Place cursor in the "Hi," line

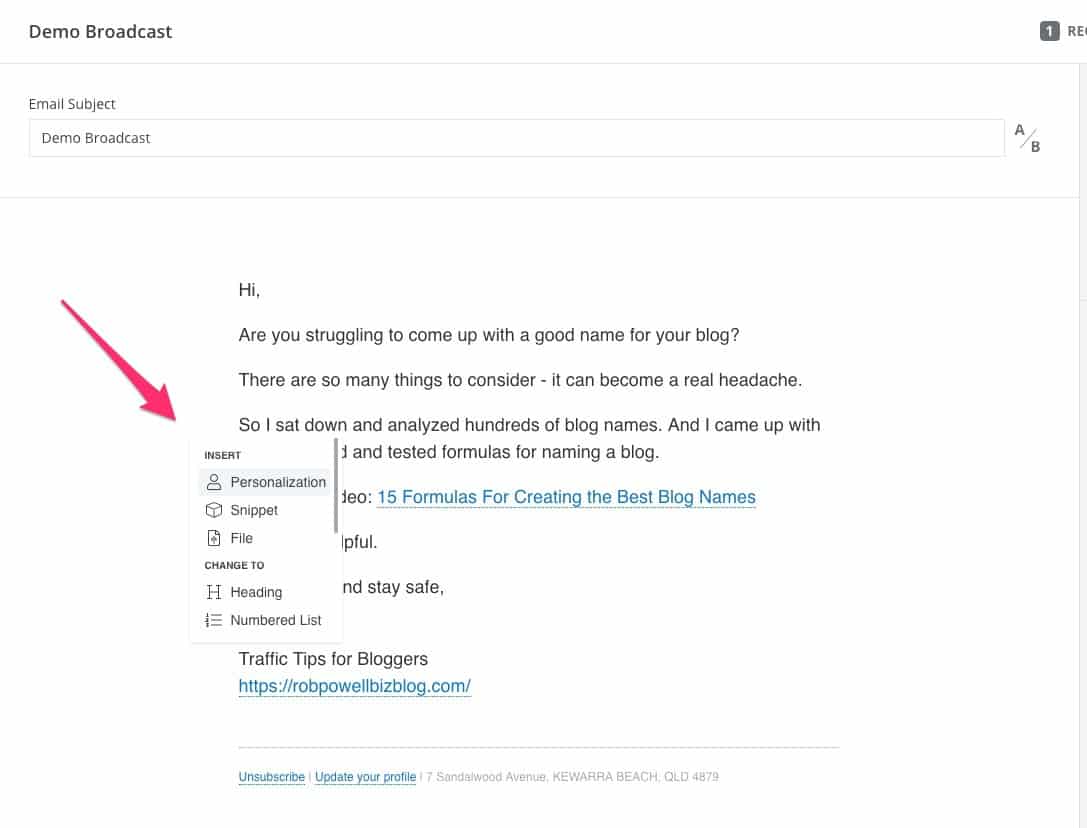coord(249,290)
